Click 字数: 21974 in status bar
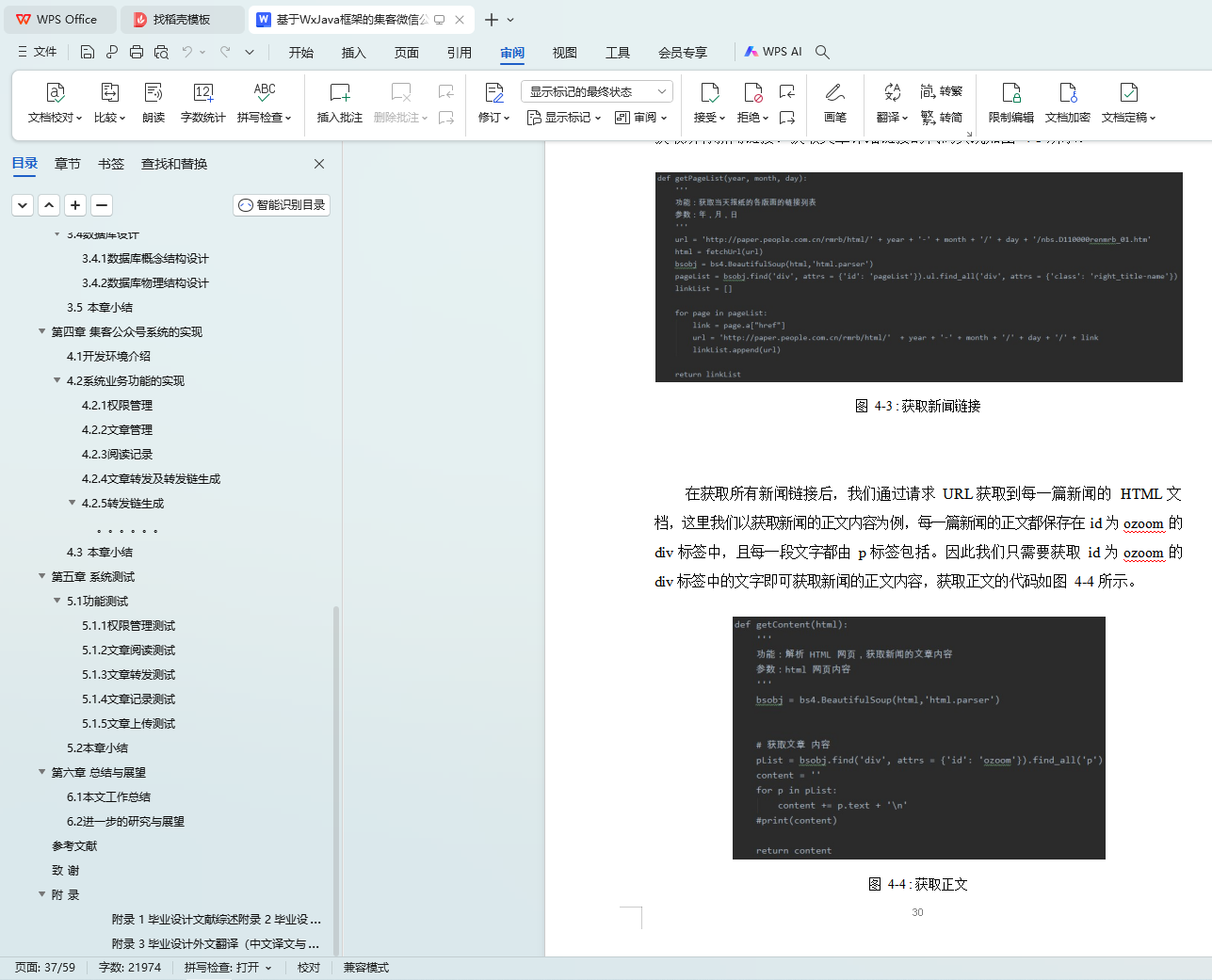This screenshot has width=1212, height=980. tap(130, 968)
